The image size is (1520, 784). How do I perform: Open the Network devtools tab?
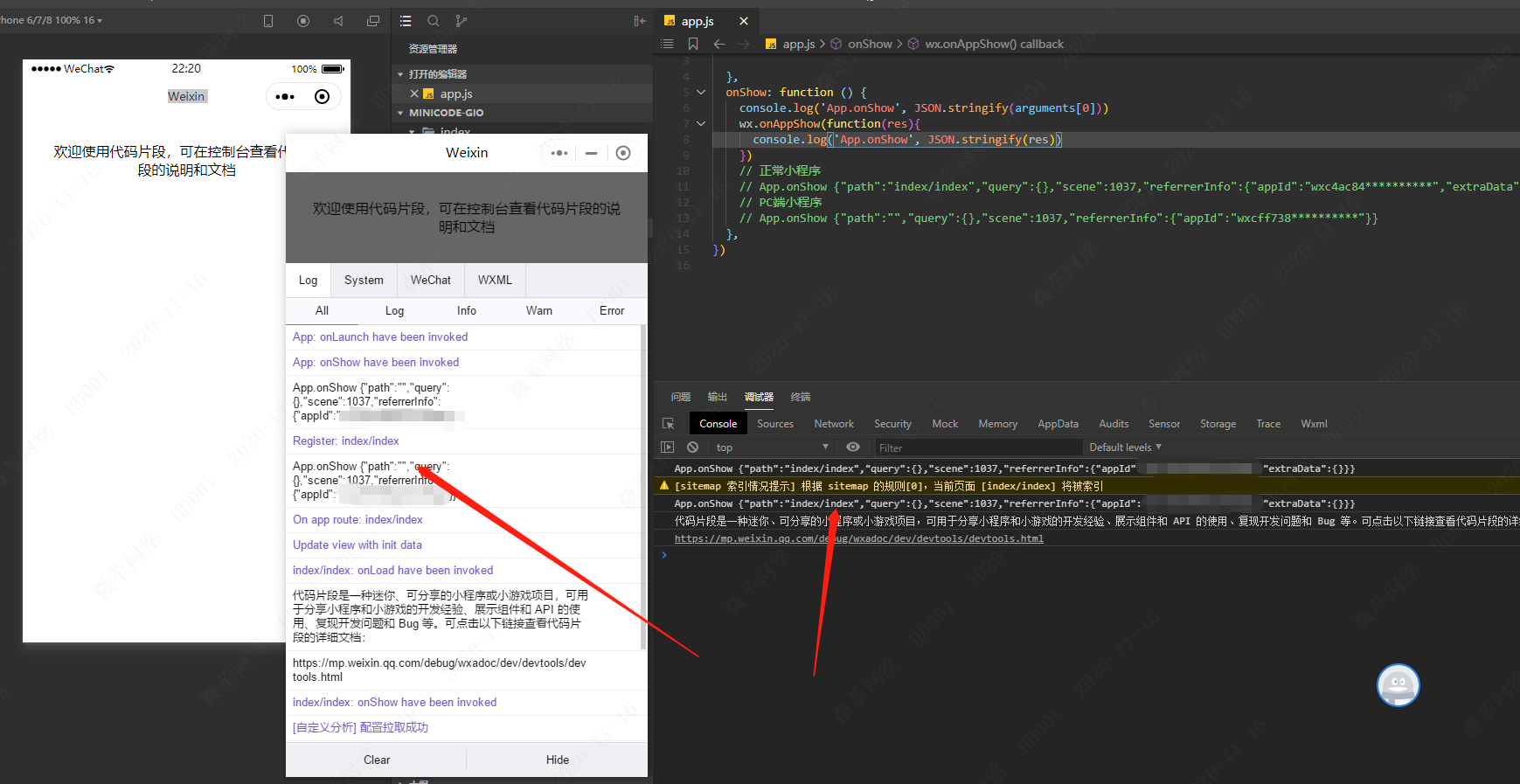[x=834, y=424]
